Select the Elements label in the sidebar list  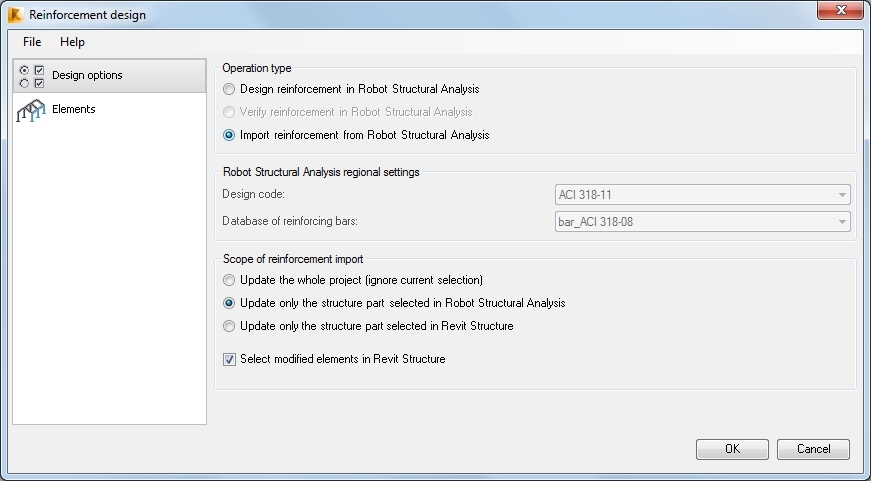point(74,109)
